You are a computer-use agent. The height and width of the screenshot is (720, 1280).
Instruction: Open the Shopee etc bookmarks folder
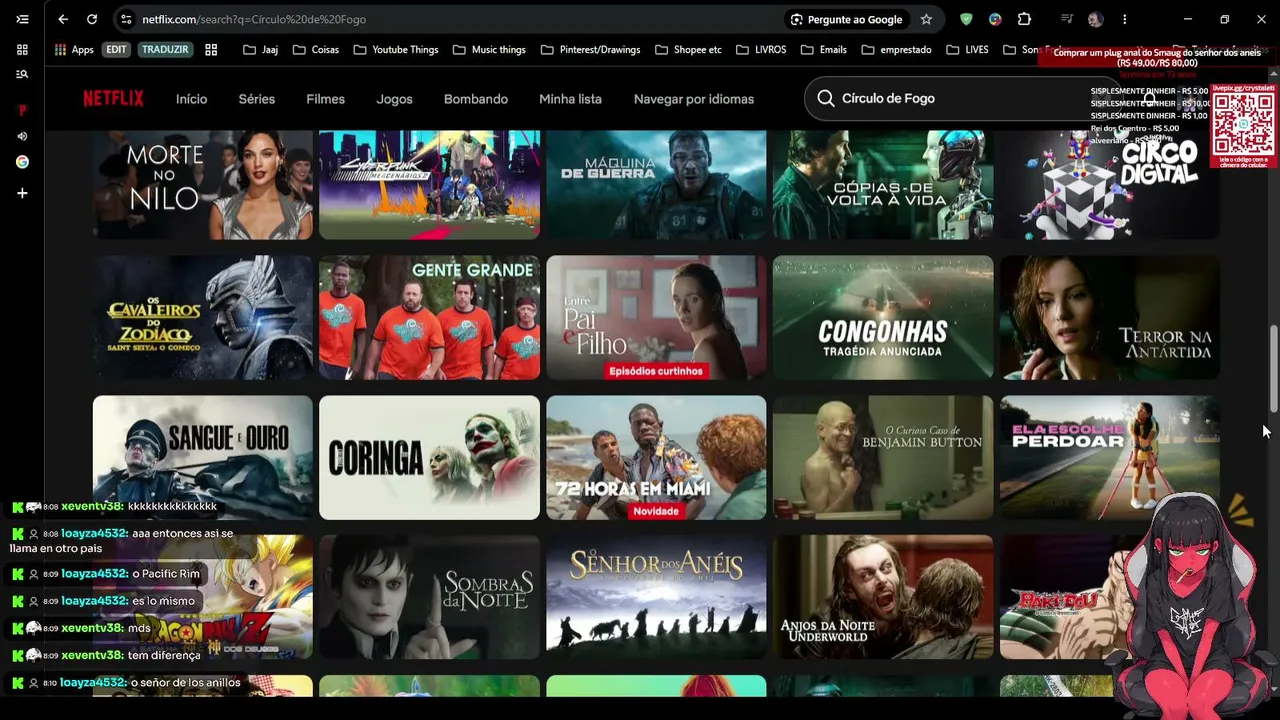pyautogui.click(x=688, y=50)
